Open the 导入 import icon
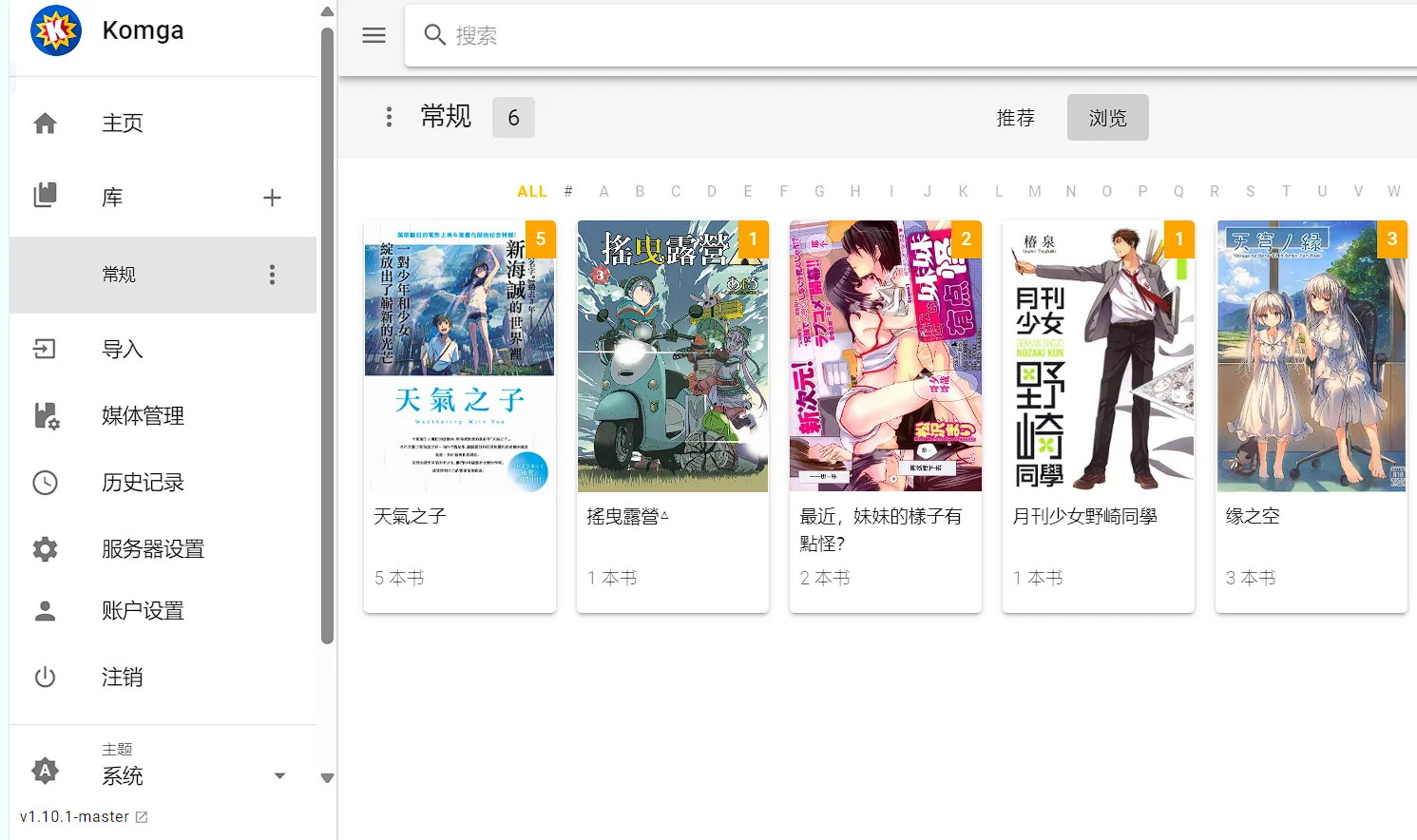 tap(45, 350)
